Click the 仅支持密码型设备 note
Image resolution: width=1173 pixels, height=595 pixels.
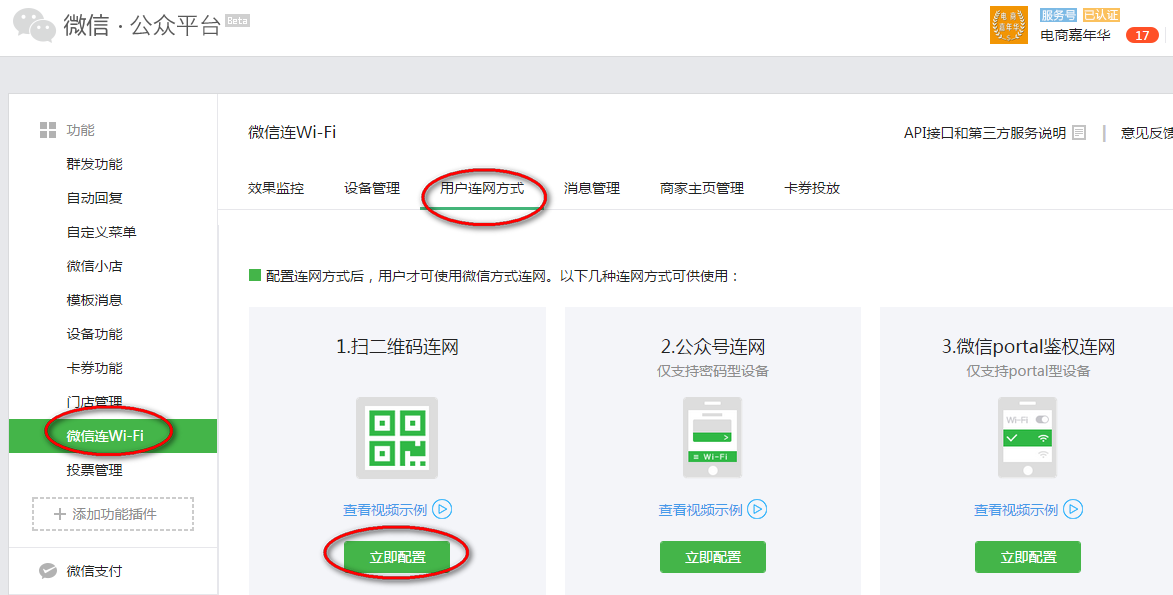pos(713,370)
